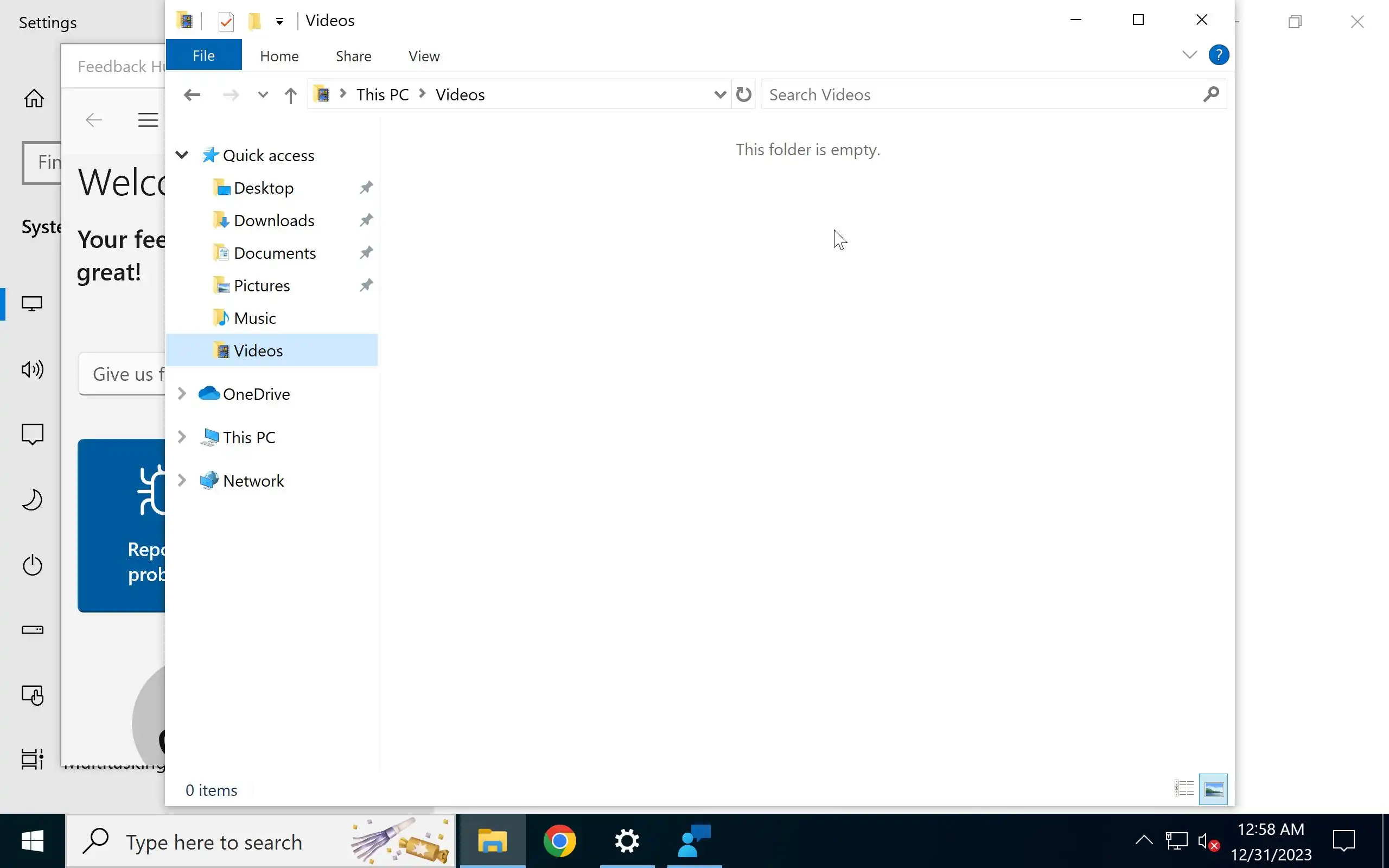Expand the ribbon using the chevron
This screenshot has height=868, width=1389.
pos(1189,55)
